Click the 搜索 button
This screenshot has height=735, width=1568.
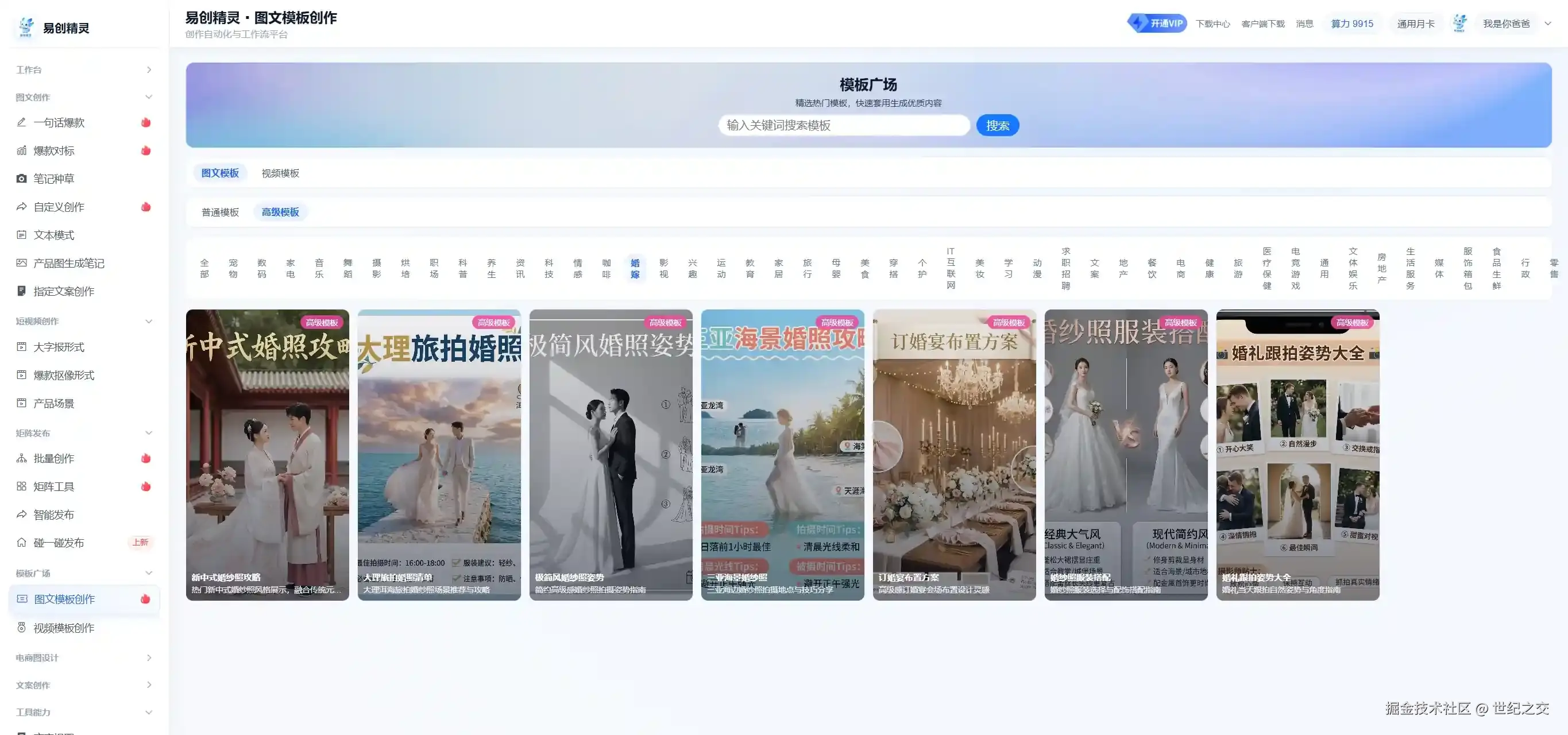[x=997, y=125]
